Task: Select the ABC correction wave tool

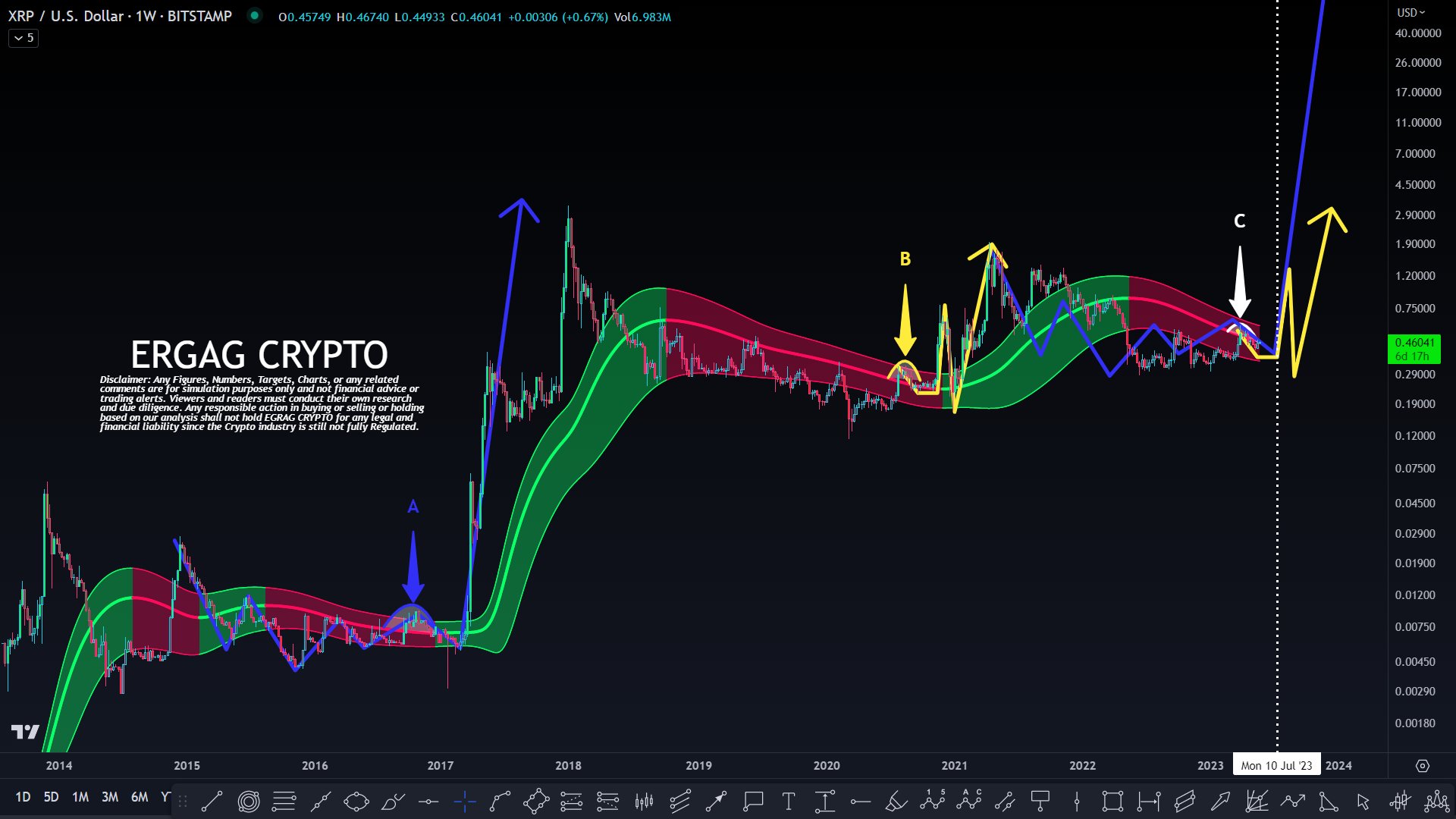Action: click(x=969, y=801)
